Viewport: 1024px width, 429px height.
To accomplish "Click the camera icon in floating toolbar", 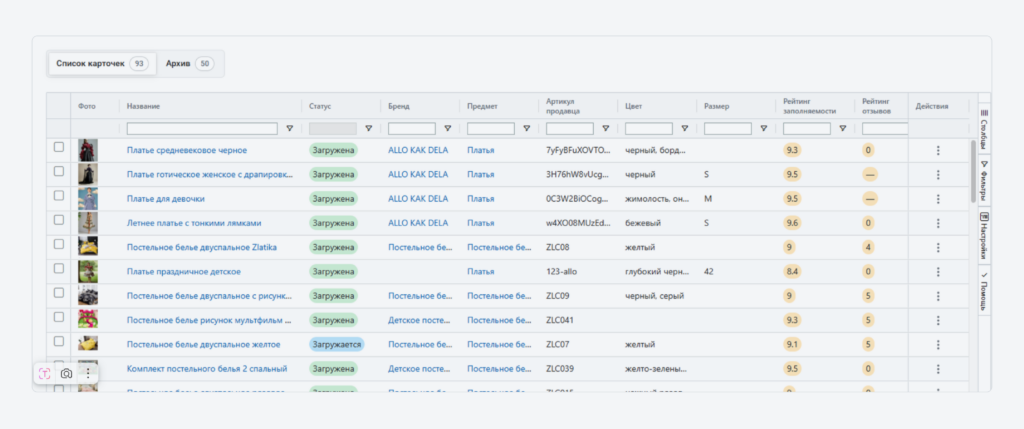I will coord(66,373).
